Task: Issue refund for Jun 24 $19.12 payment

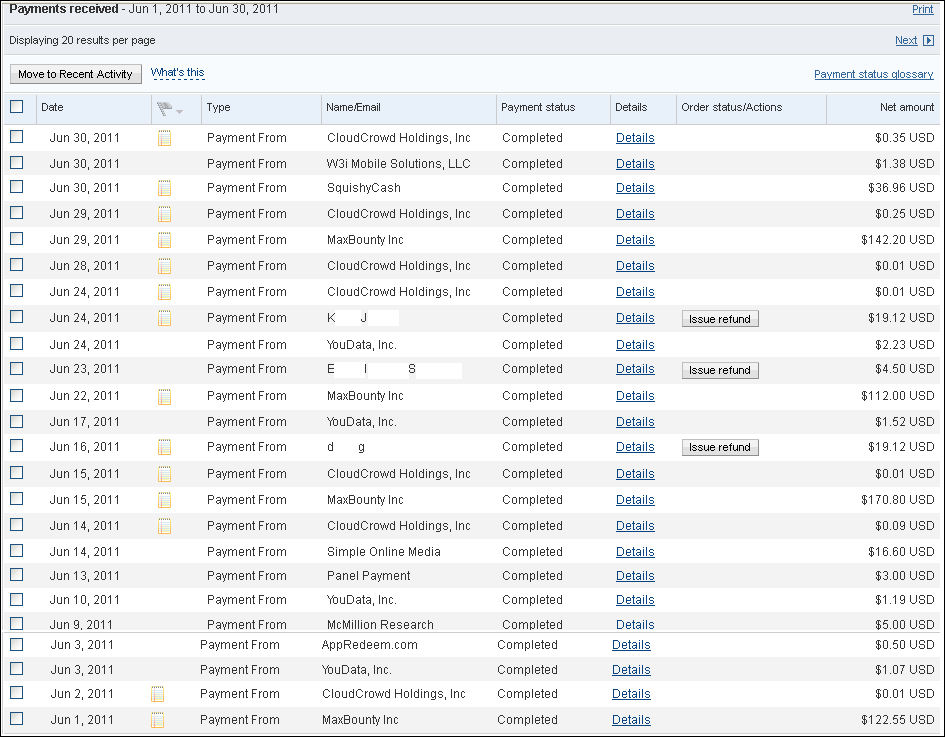Action: pyautogui.click(x=720, y=319)
